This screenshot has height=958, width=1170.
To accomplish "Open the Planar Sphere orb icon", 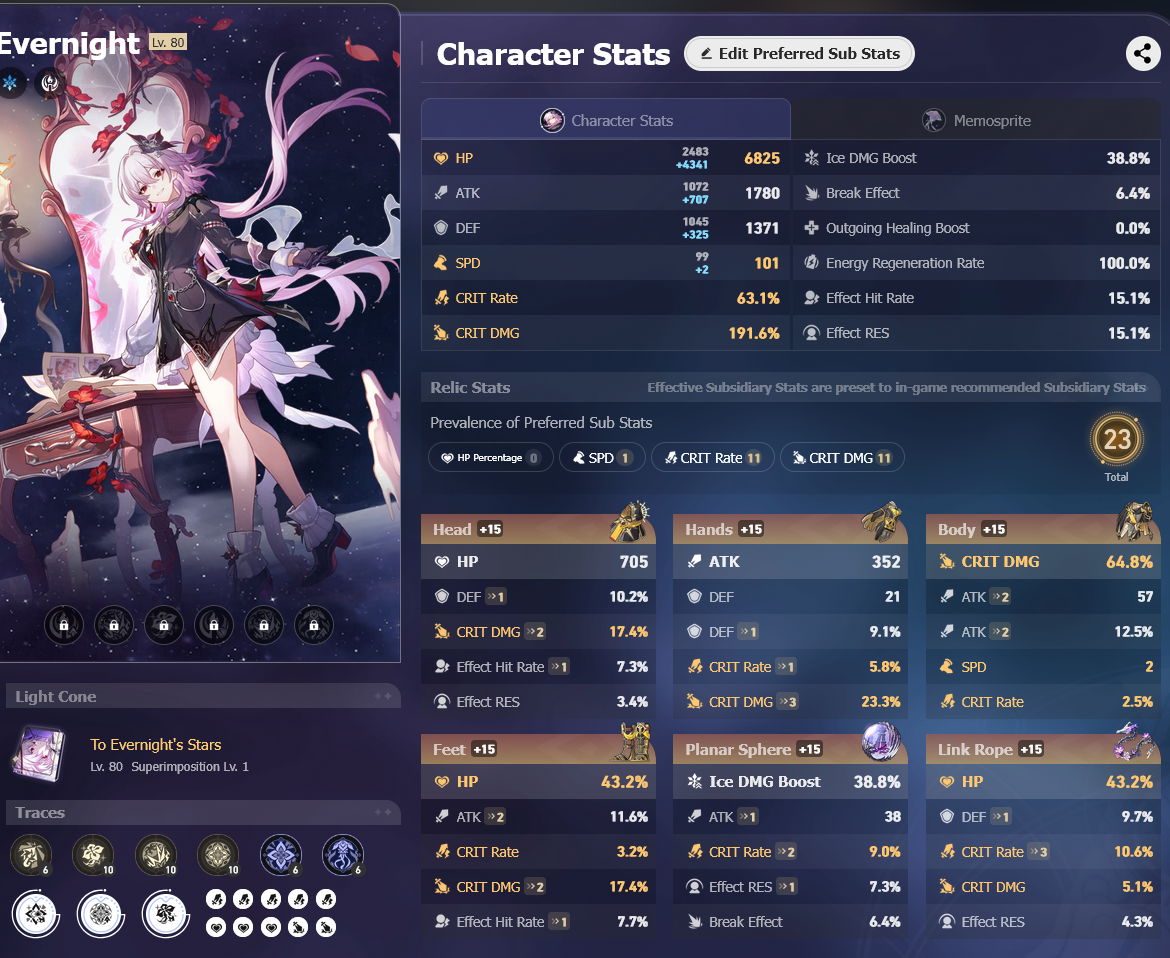I will [x=880, y=742].
